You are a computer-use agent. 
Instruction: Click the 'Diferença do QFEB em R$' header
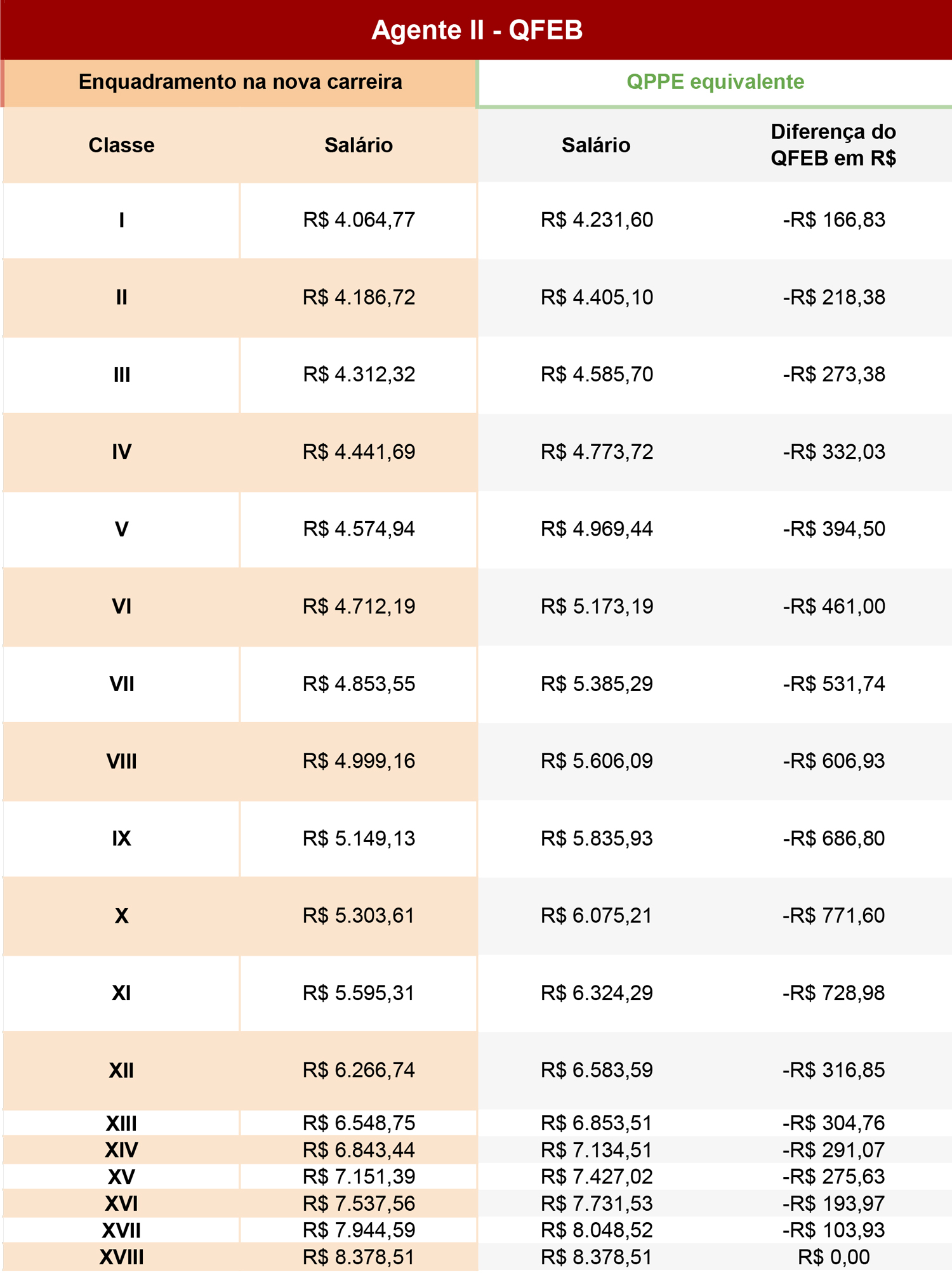(x=833, y=145)
